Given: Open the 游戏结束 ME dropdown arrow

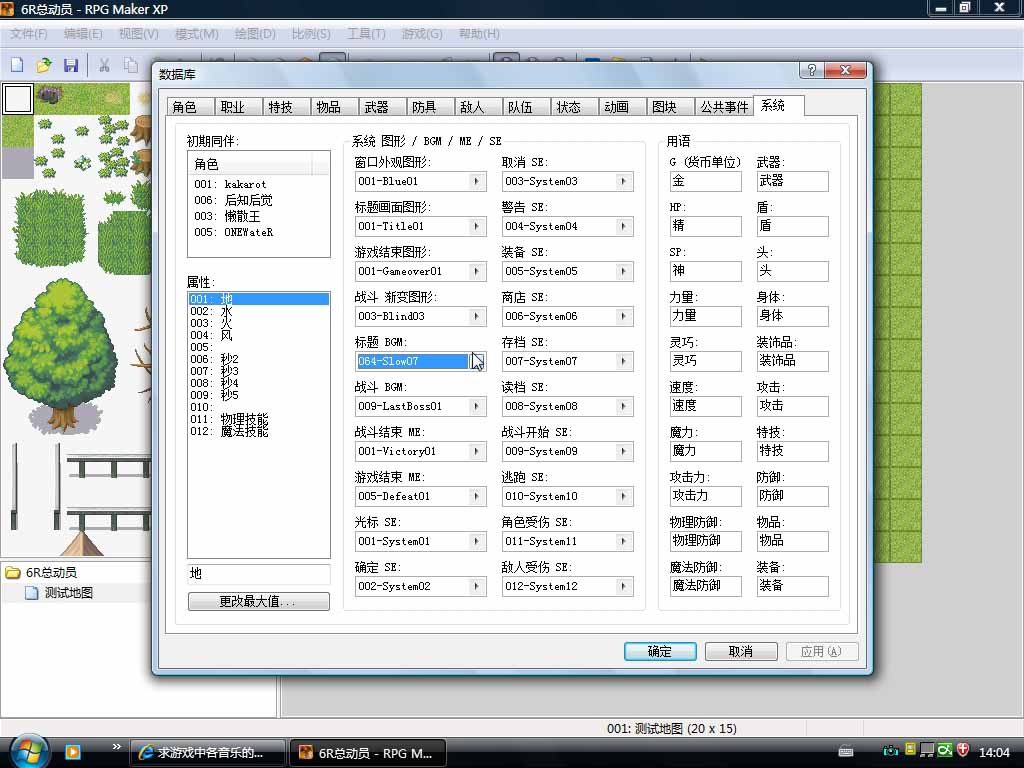Looking at the screenshot, I should pyautogui.click(x=477, y=496).
